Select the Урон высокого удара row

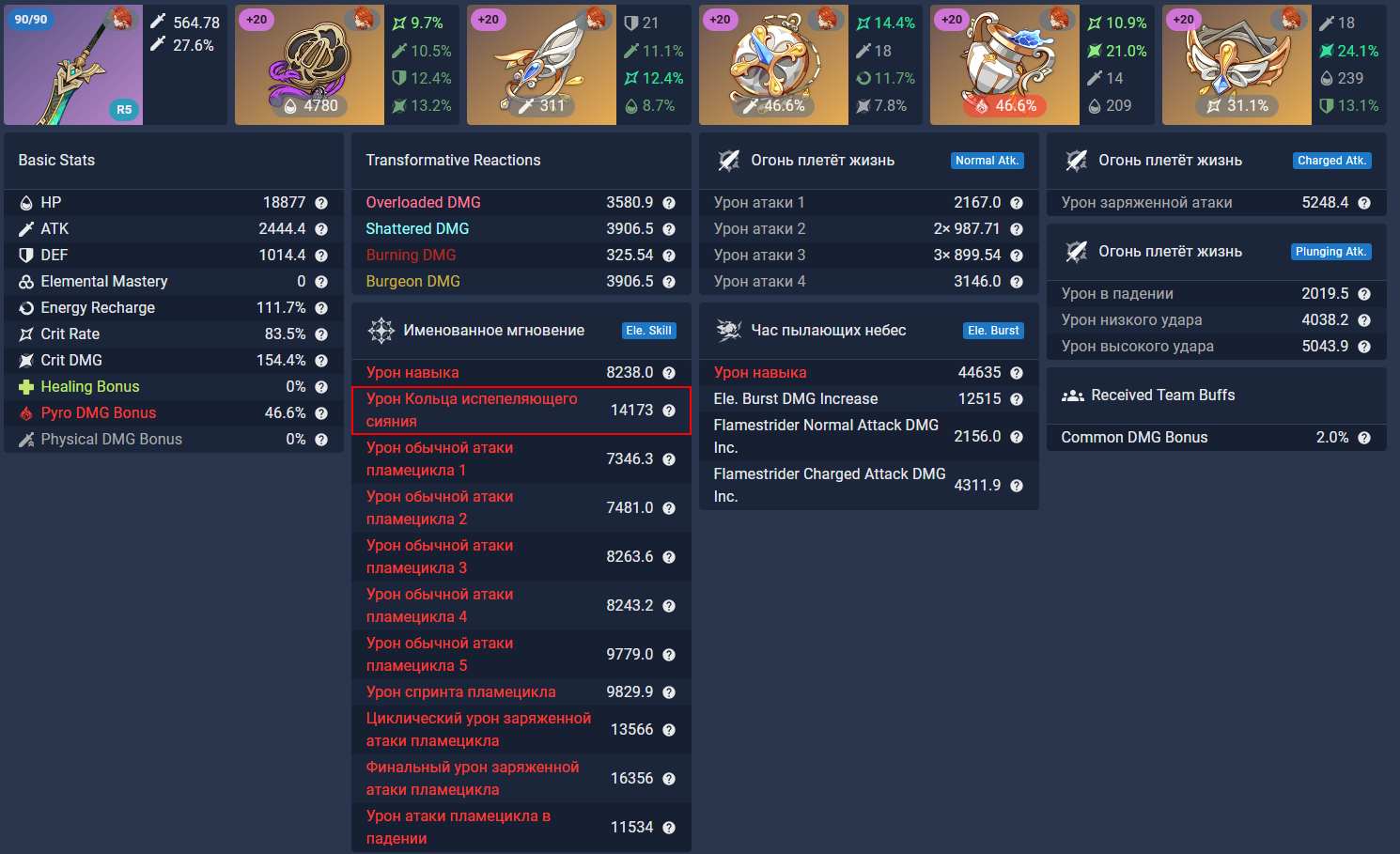click(x=1217, y=347)
